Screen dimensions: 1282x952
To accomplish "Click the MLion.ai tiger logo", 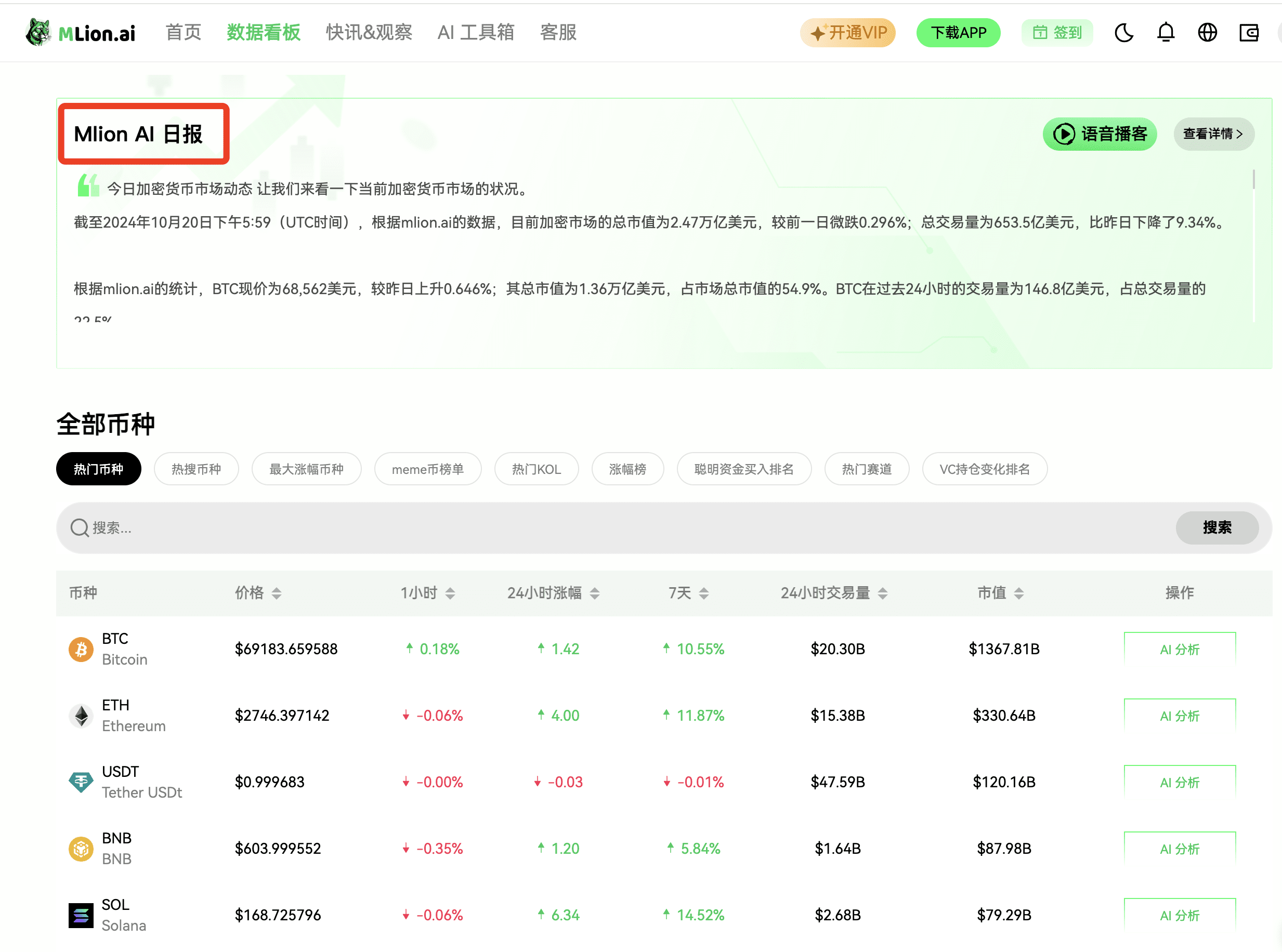I will pos(39,32).
